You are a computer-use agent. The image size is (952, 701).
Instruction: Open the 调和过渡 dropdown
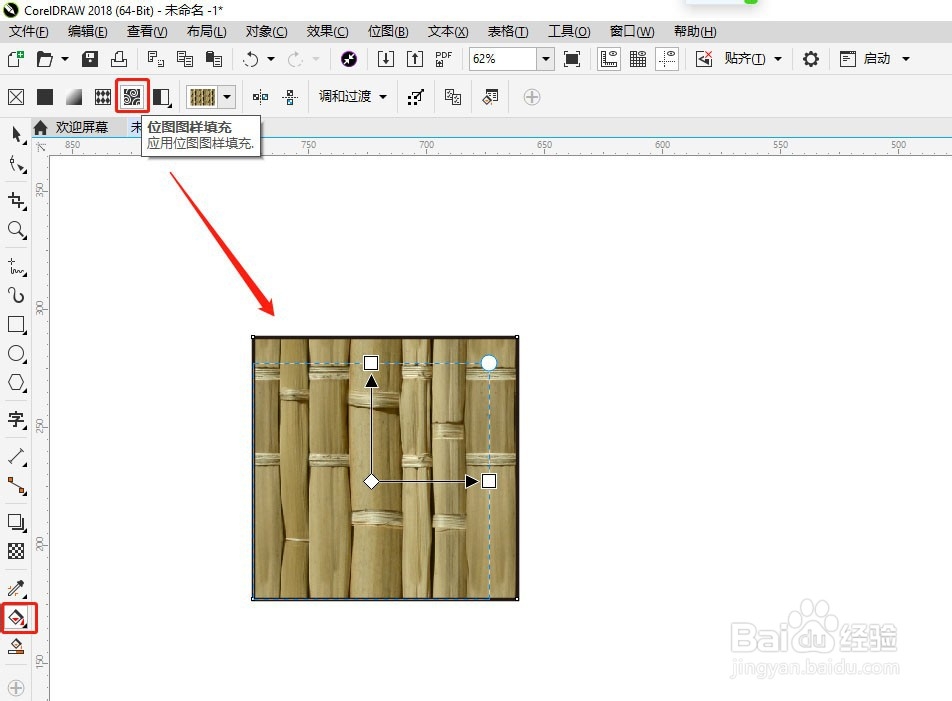point(353,97)
